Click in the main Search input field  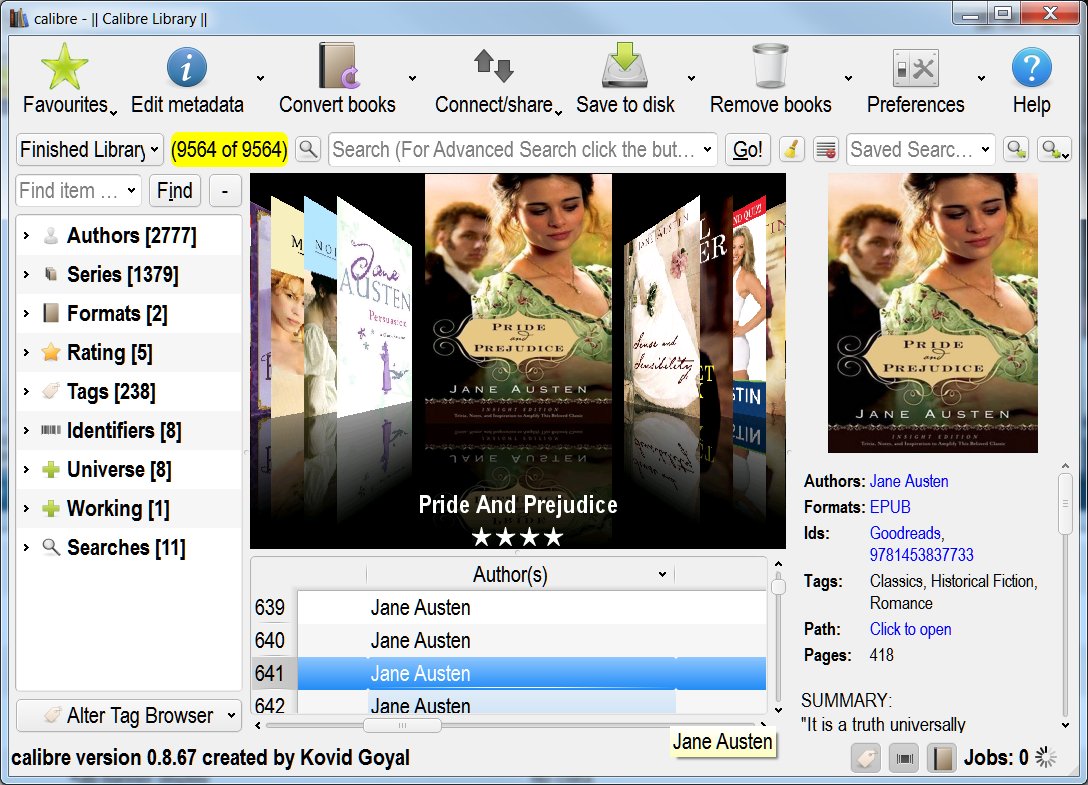pos(512,150)
